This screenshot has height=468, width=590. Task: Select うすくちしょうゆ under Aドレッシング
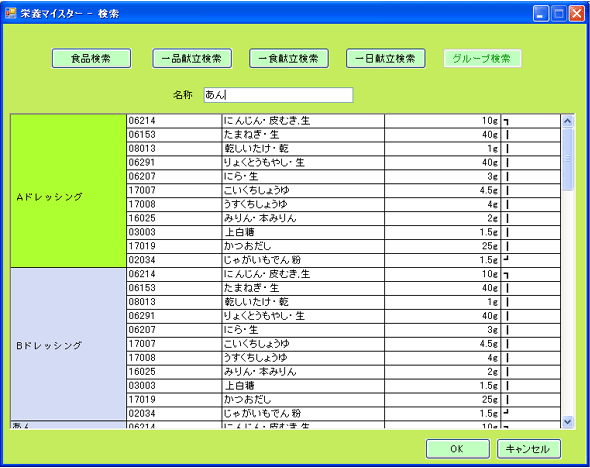pos(303,204)
